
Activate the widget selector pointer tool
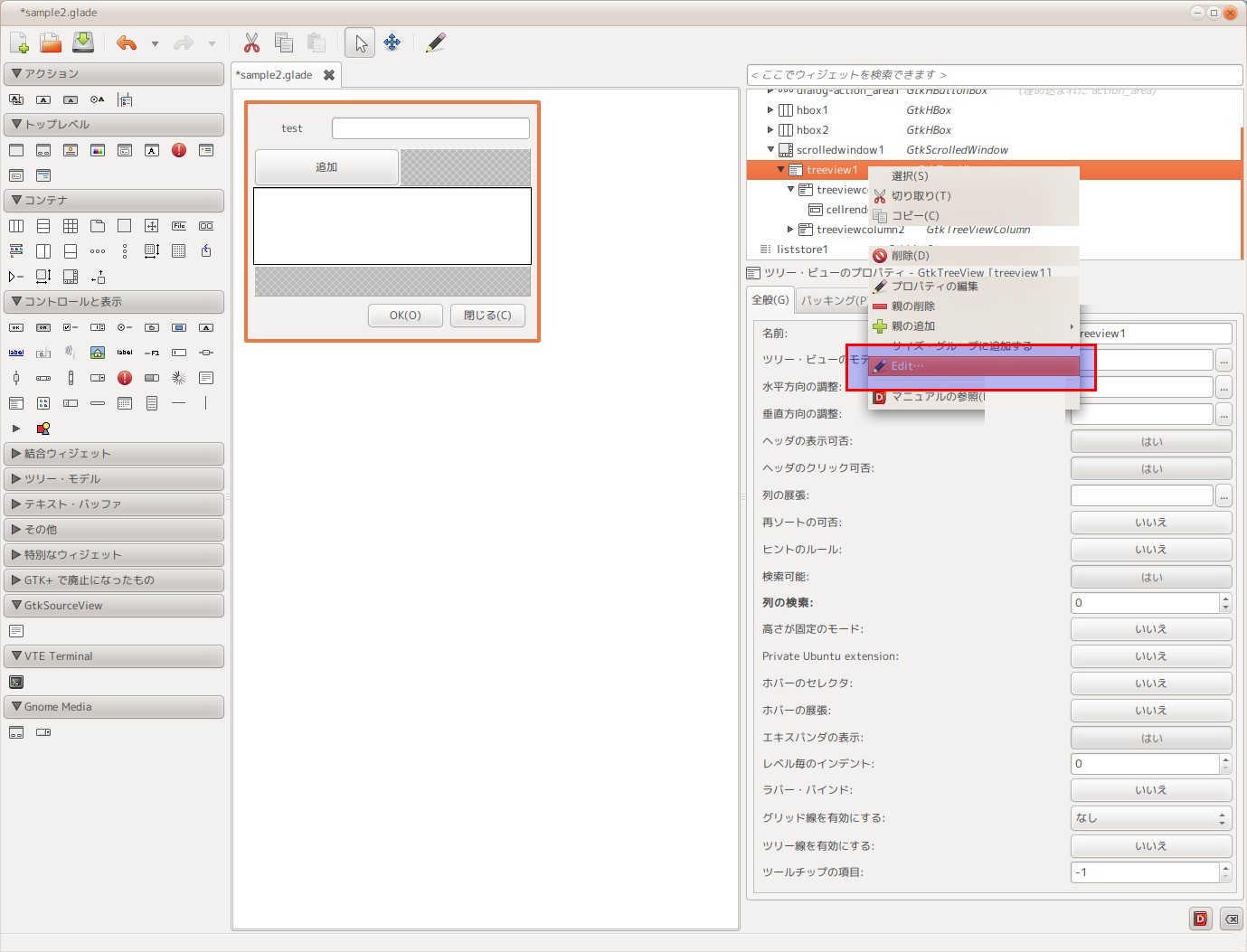tap(359, 42)
